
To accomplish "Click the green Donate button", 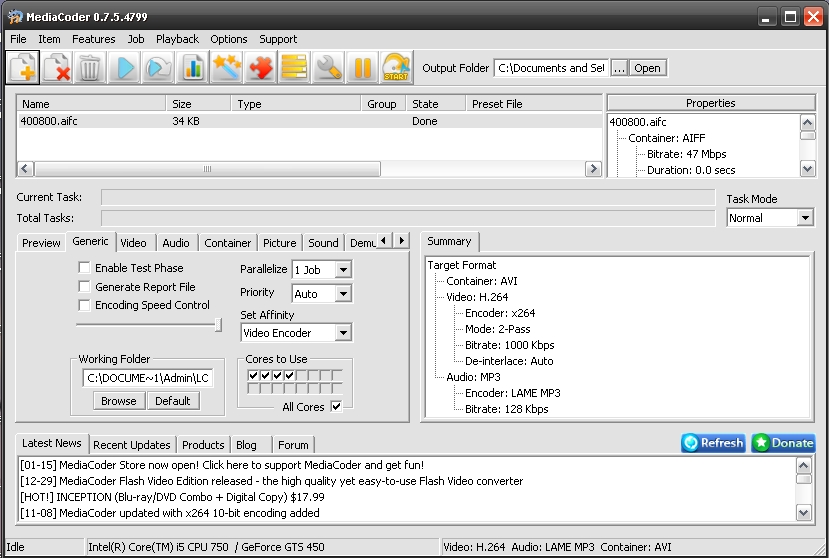I will click(784, 443).
